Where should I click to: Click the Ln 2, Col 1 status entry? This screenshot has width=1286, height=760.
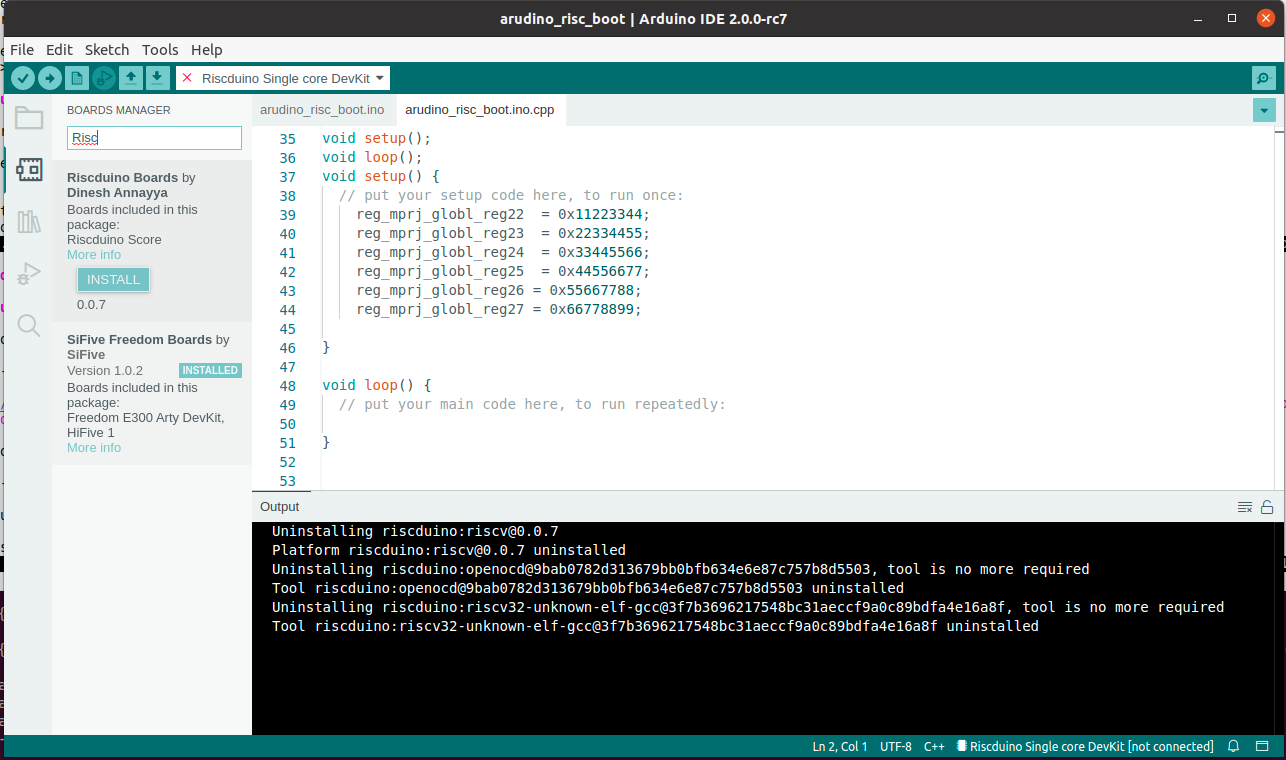point(840,746)
